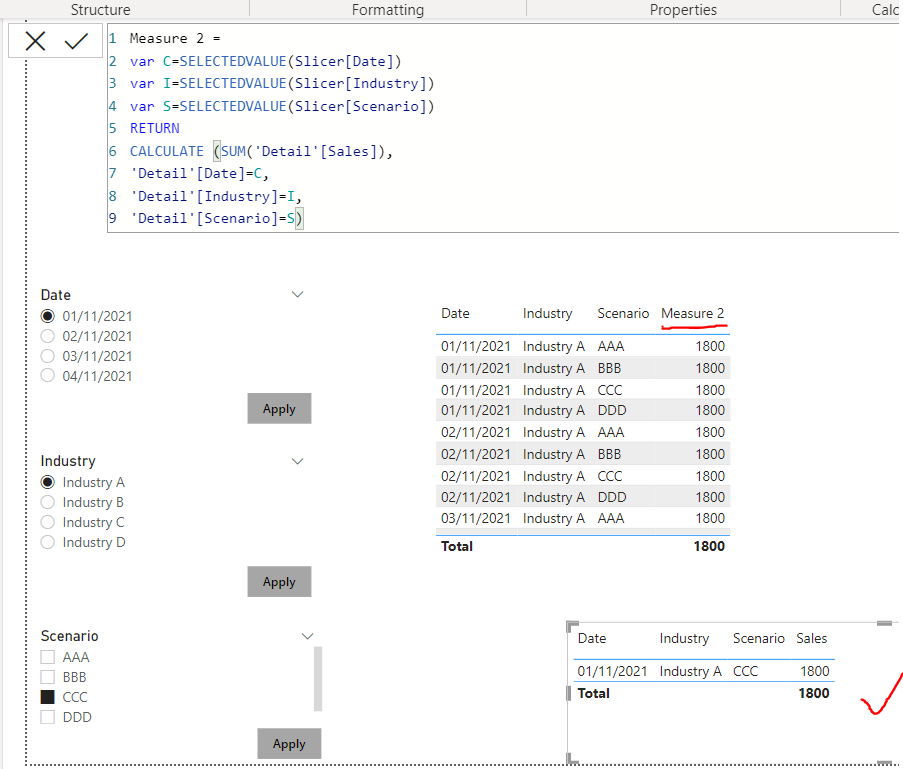Click the Scenario slicer scrollbar
Viewport: 903px width, 769px height.
point(318,679)
